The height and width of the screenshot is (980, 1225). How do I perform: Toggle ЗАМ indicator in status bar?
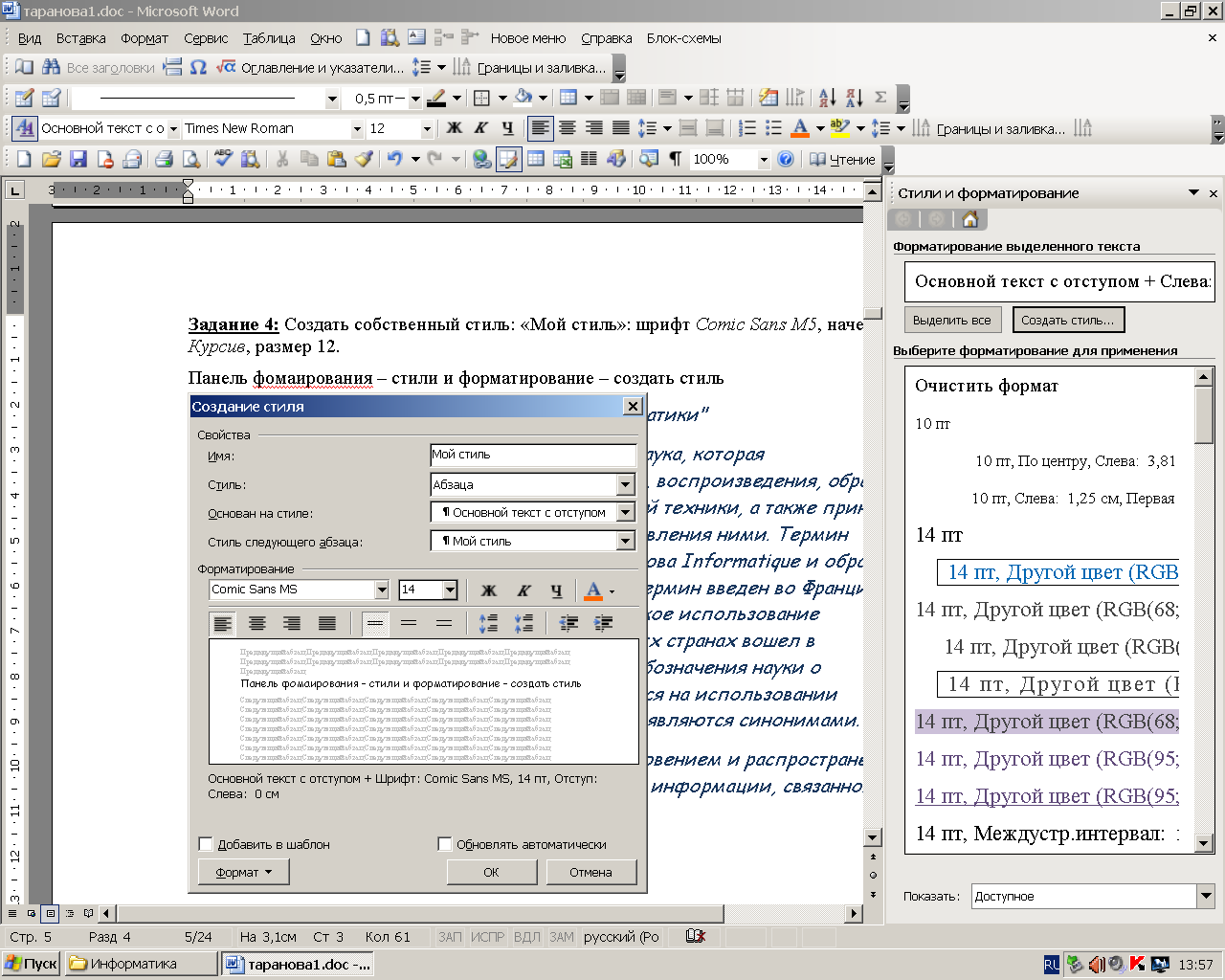tap(563, 937)
